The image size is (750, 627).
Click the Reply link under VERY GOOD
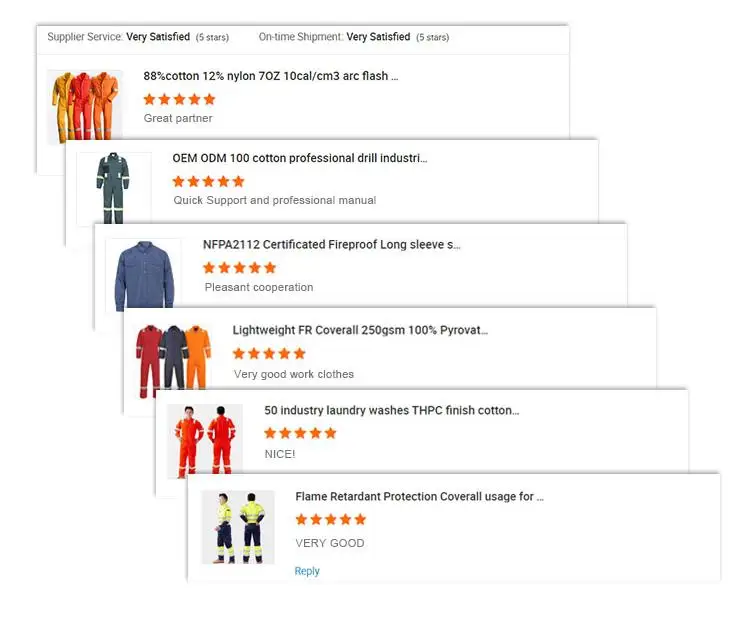[x=307, y=571]
